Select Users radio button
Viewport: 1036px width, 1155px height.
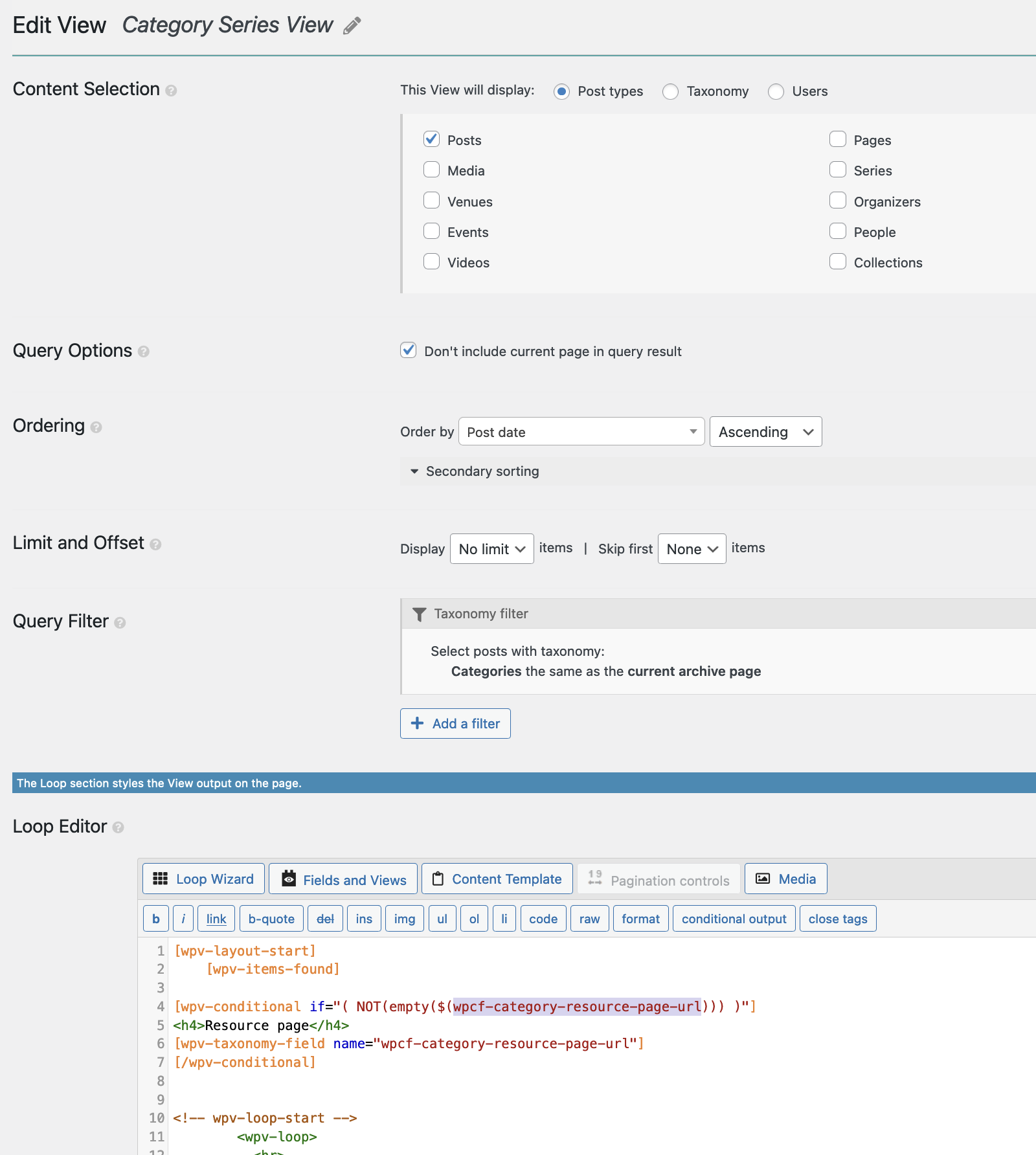coord(776,91)
